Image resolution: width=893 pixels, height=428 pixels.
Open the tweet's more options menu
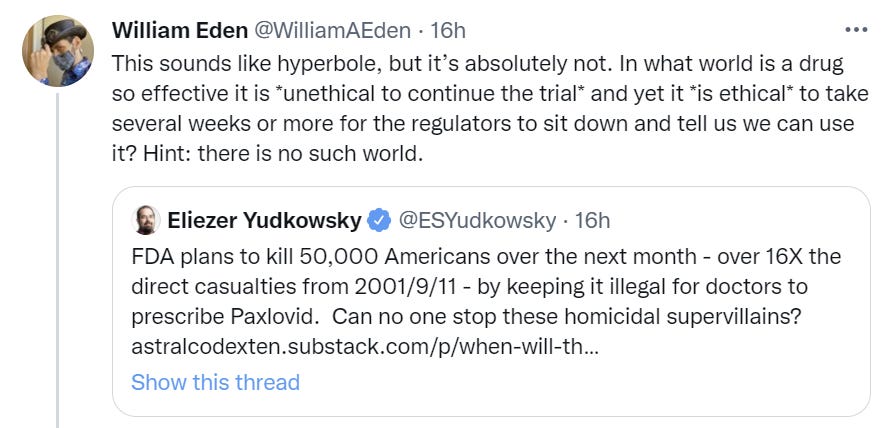click(857, 29)
